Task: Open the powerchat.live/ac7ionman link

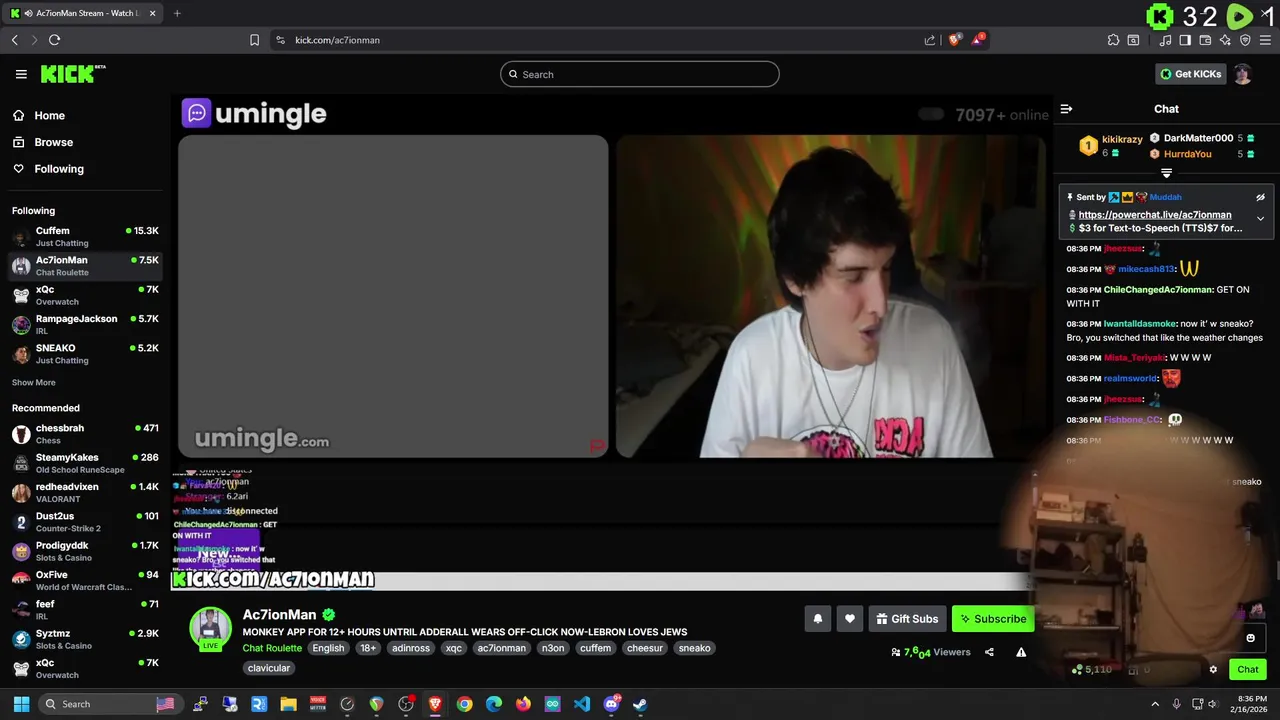Action: [1155, 215]
